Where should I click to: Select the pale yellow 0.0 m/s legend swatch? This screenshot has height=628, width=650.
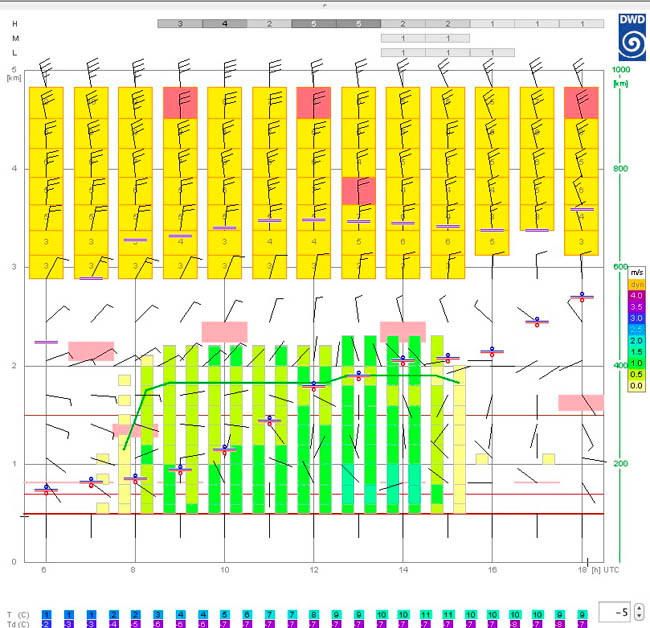coord(637,386)
